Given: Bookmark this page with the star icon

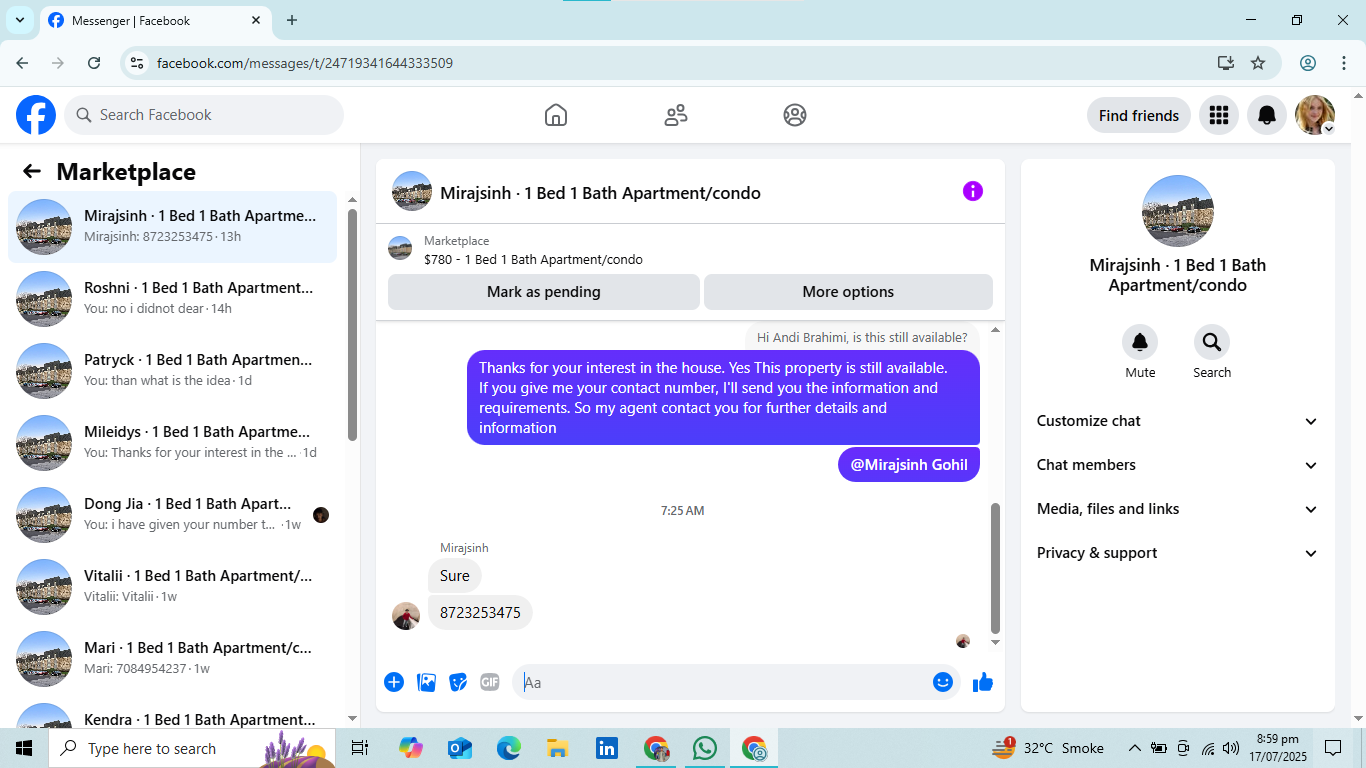Looking at the screenshot, I should coord(1258,63).
